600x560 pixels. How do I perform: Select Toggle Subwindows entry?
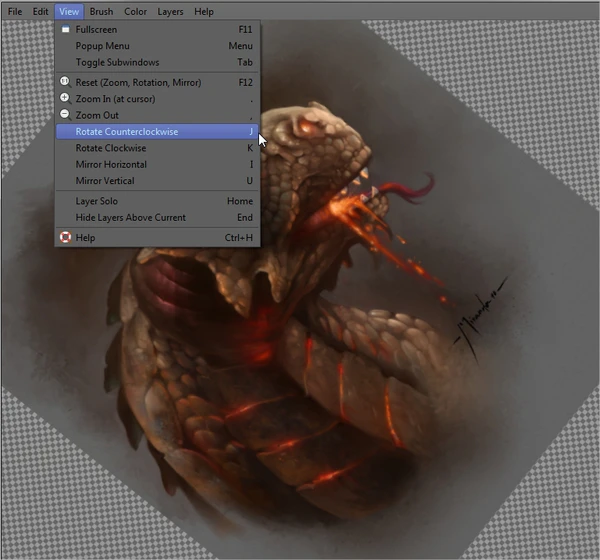pos(117,62)
